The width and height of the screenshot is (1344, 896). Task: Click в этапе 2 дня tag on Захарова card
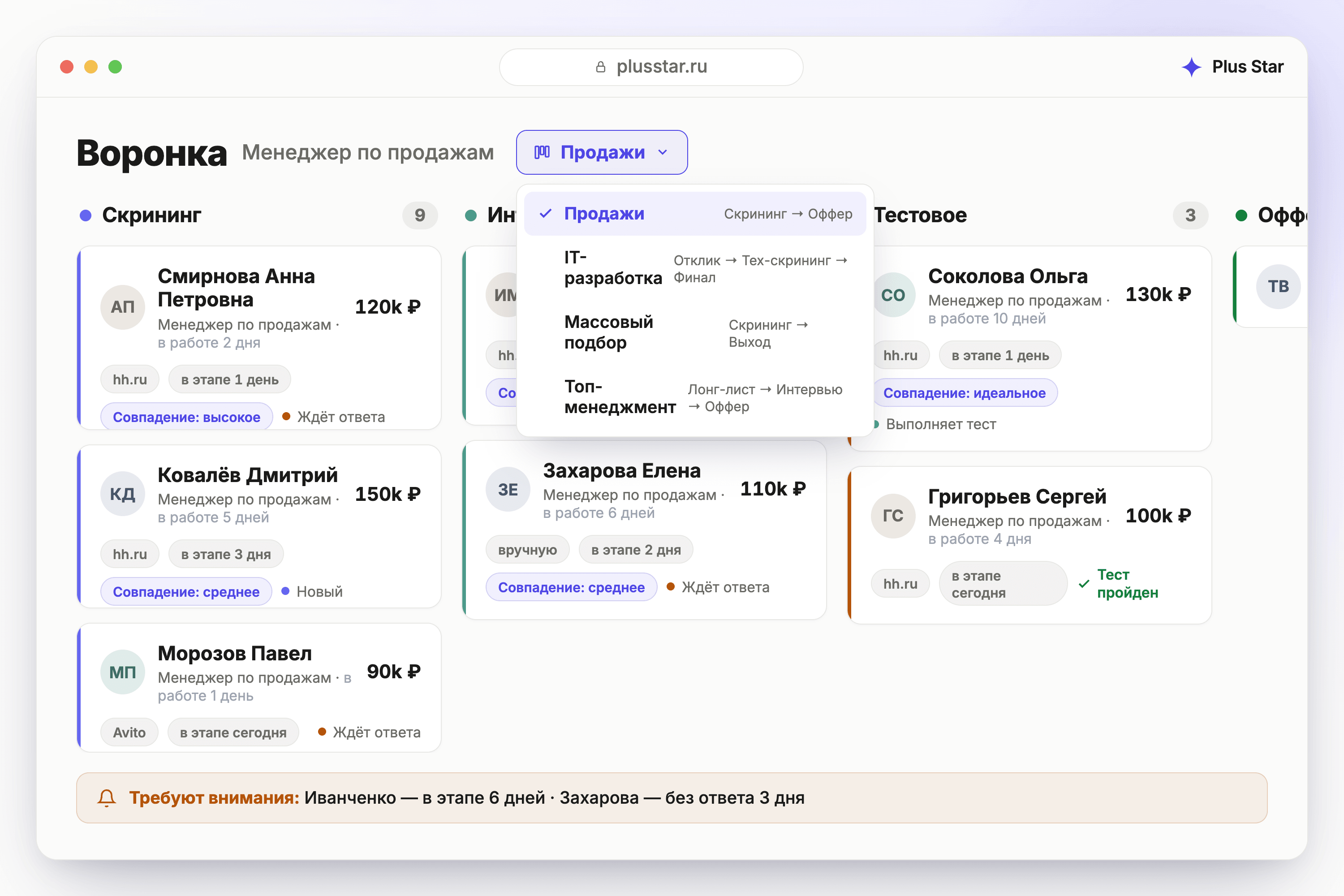(x=636, y=550)
